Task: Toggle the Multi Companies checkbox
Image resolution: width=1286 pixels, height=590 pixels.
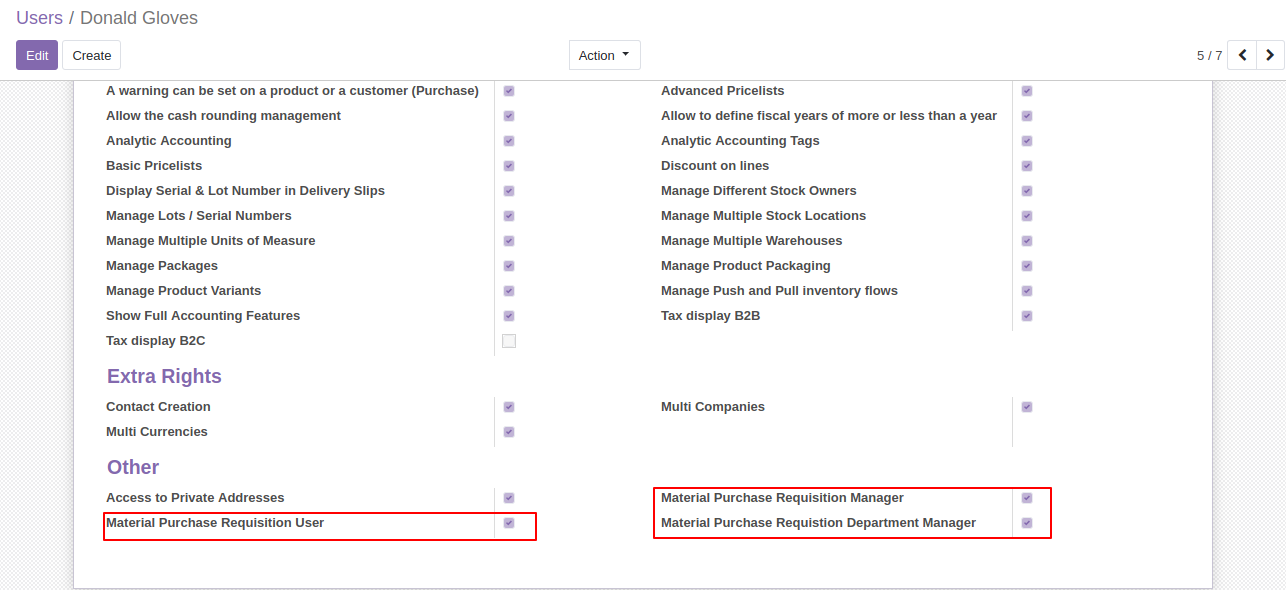Action: tap(1027, 407)
